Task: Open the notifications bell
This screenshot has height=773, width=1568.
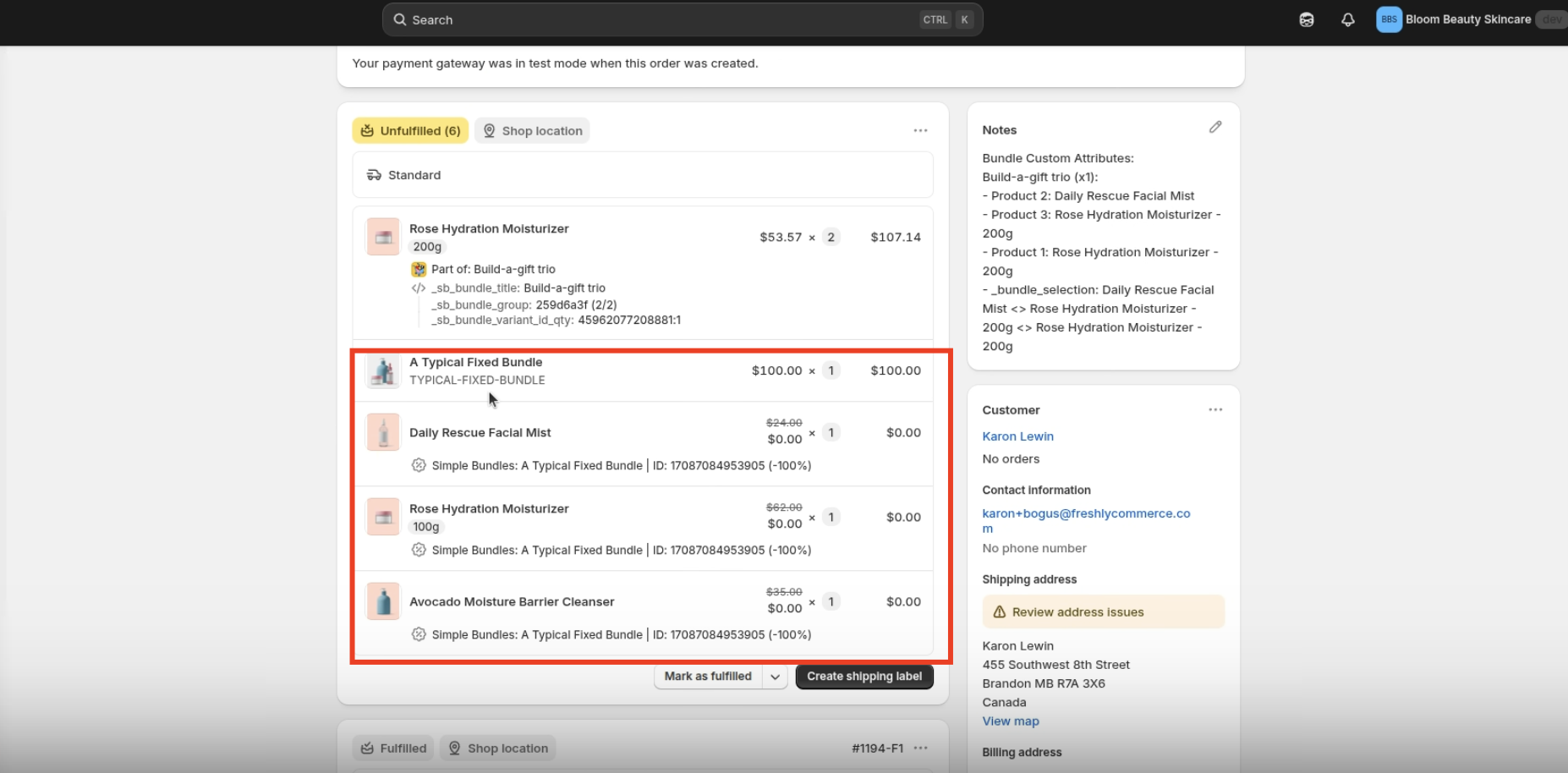Action: point(1348,19)
